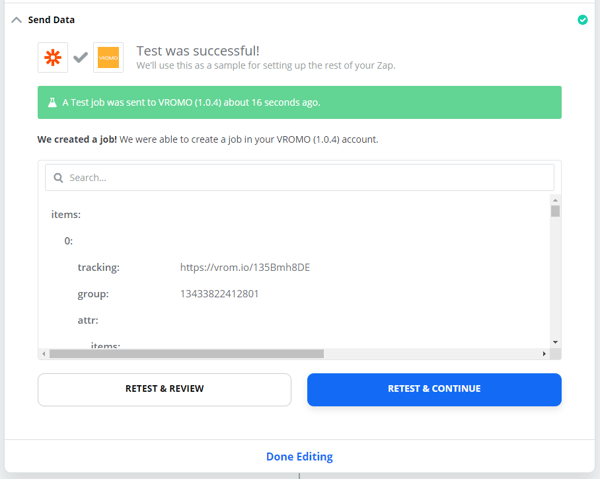Click the '0:' index row
The height and width of the screenshot is (479, 600).
click(x=68, y=241)
